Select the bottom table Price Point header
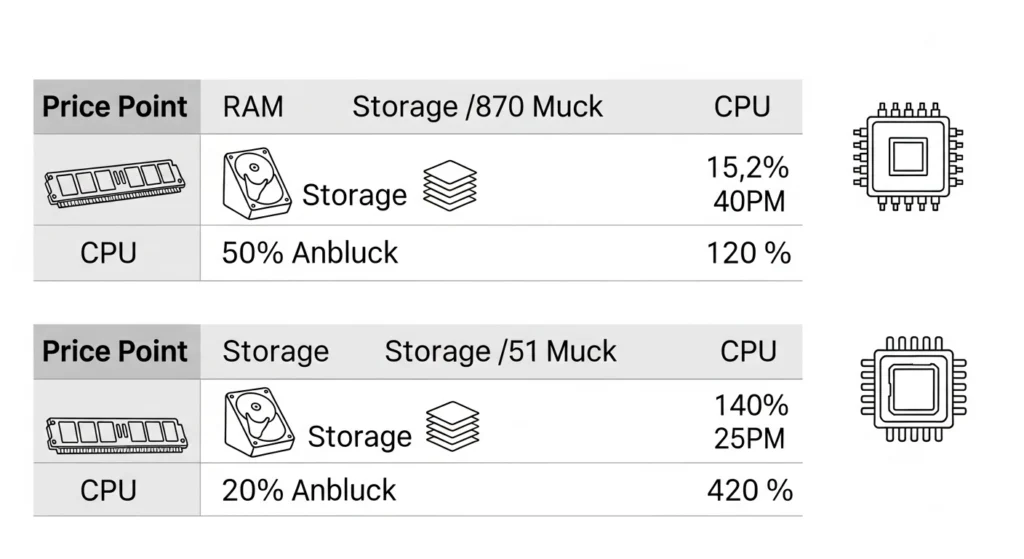The image size is (1024, 559). click(116, 351)
